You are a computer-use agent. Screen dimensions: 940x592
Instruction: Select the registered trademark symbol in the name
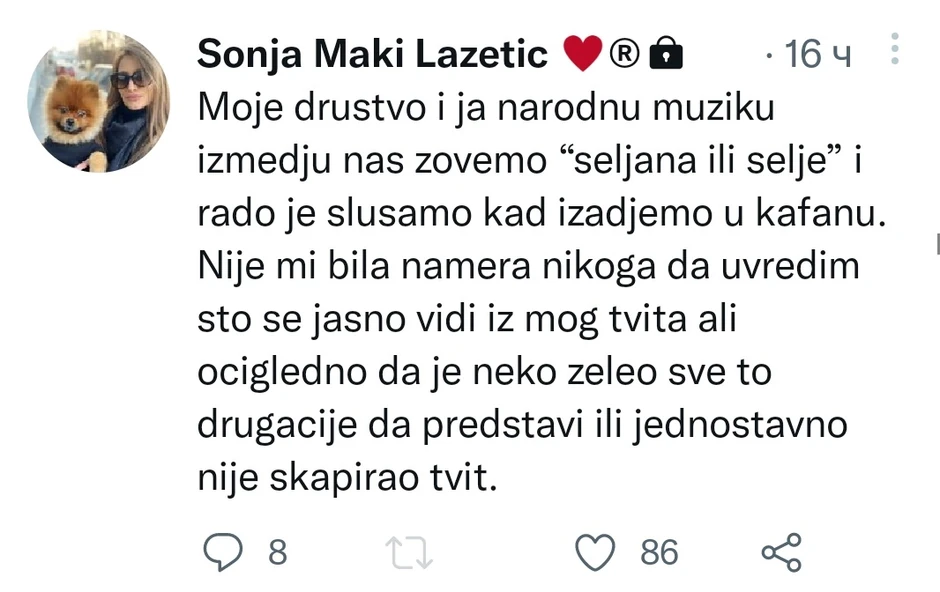pos(627,52)
